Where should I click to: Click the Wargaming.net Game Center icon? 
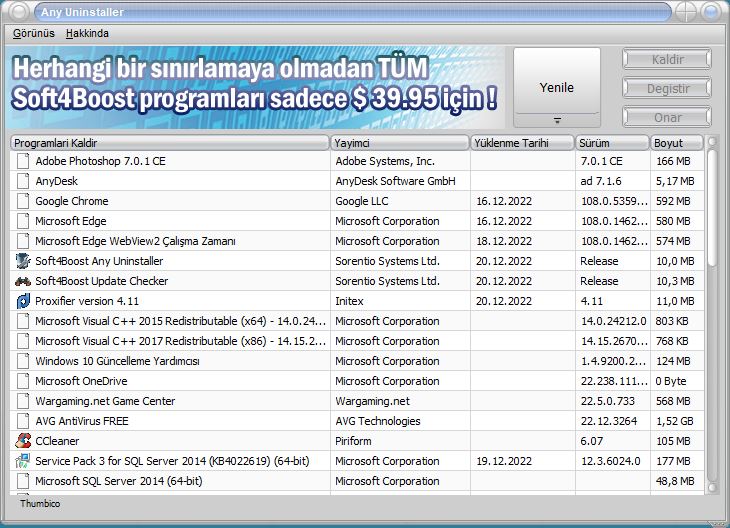[23, 401]
